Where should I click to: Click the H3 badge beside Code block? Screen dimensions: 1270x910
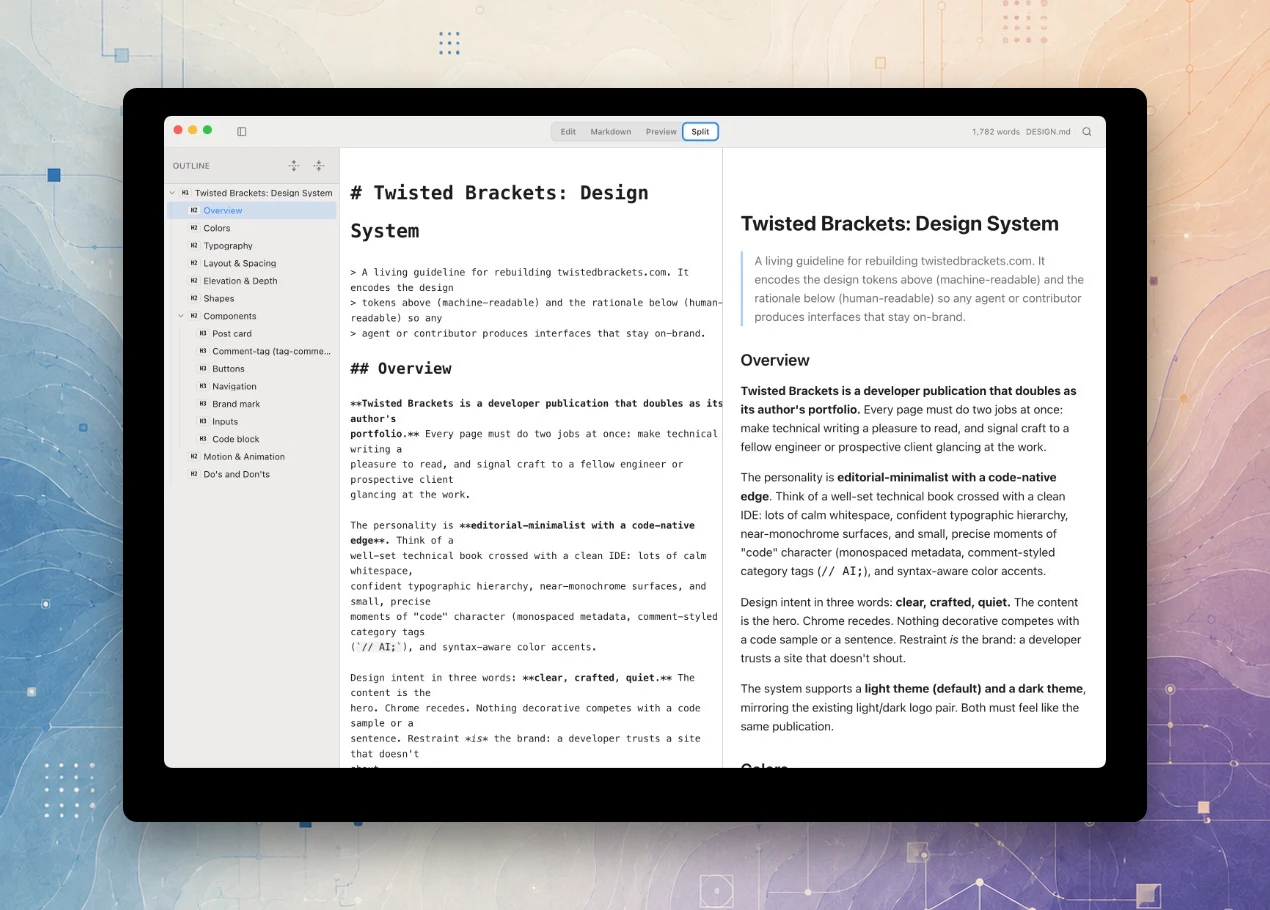pos(203,439)
